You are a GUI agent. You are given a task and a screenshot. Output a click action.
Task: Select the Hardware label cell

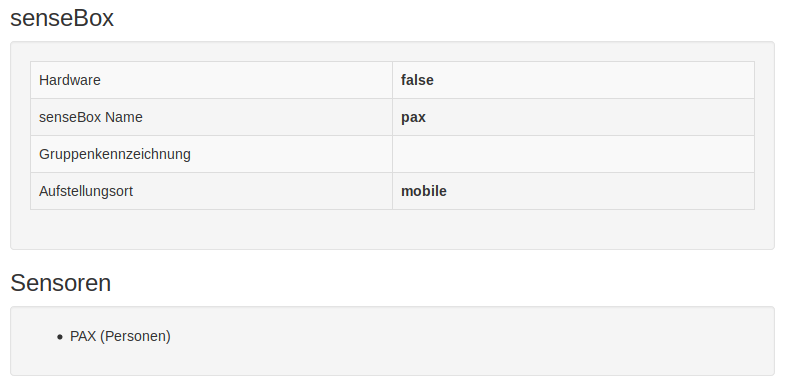click(x=211, y=80)
